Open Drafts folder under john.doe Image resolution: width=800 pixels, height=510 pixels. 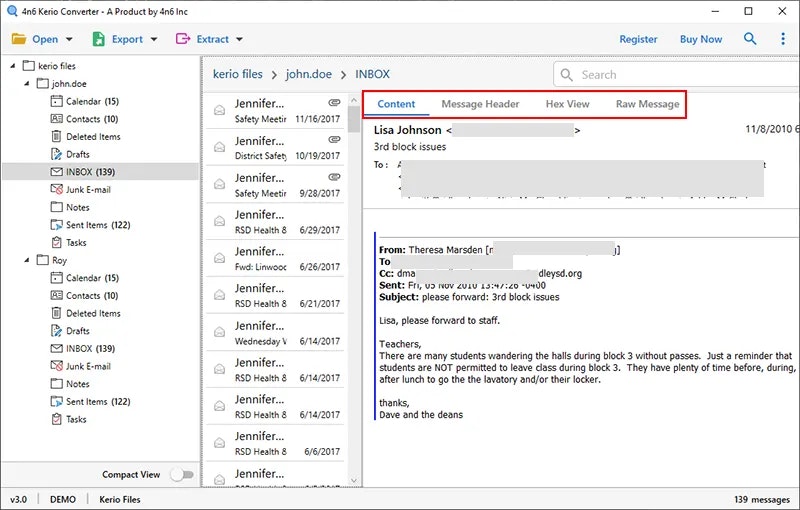pyautogui.click(x=70, y=154)
